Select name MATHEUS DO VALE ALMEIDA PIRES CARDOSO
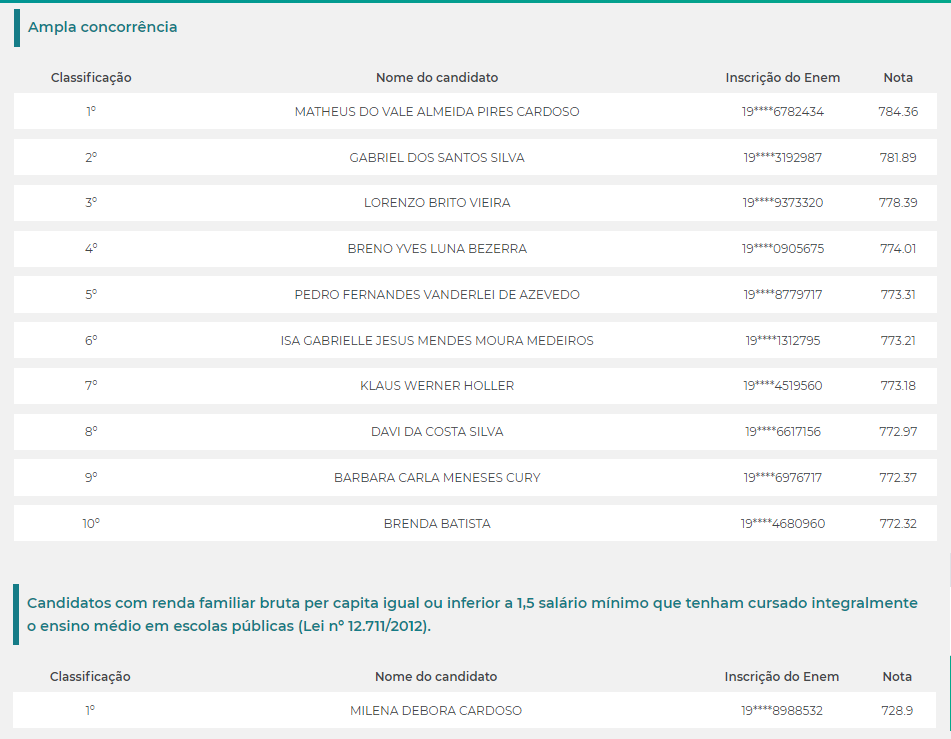 tap(437, 112)
